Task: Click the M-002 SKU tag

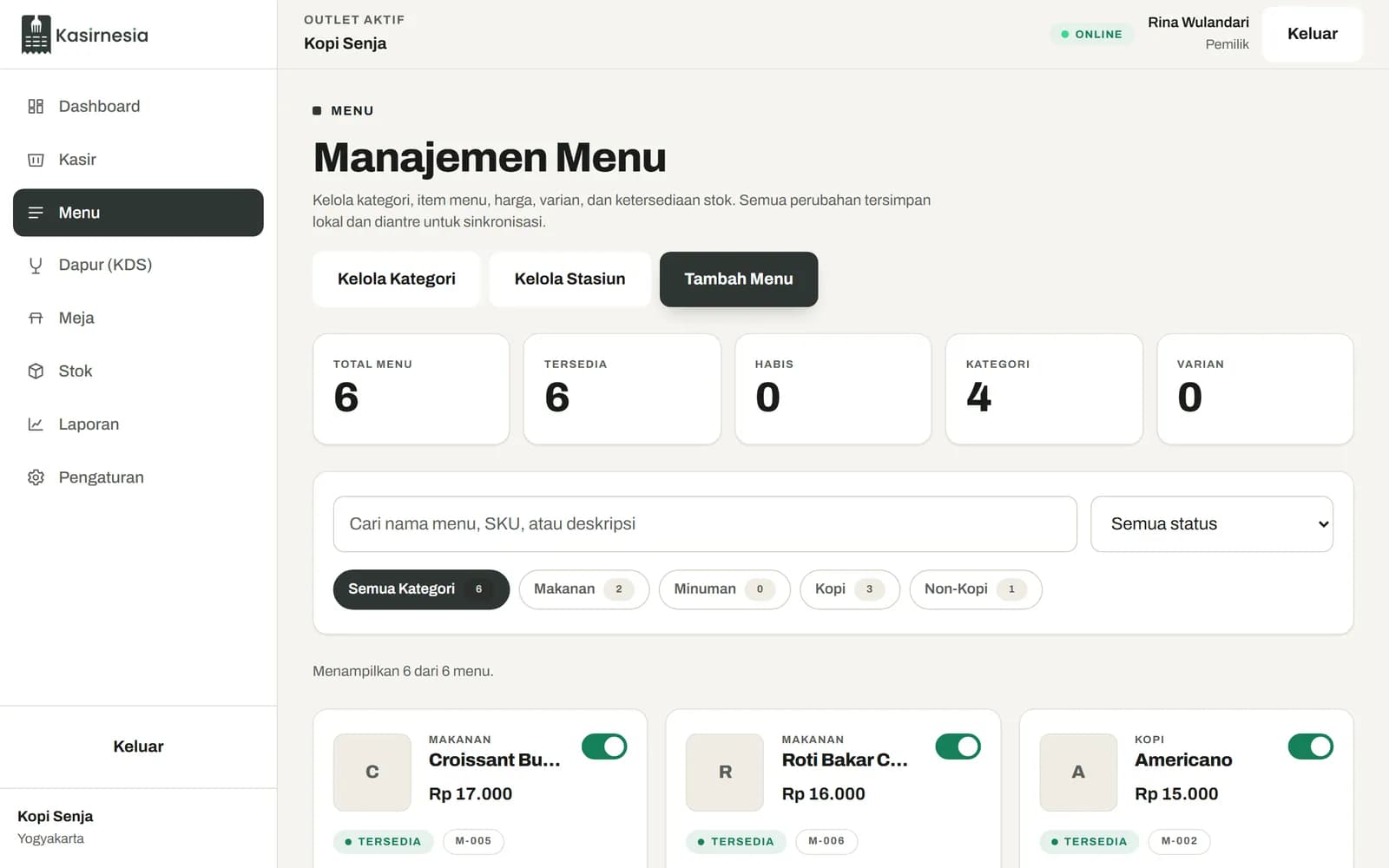Action: point(1179,841)
